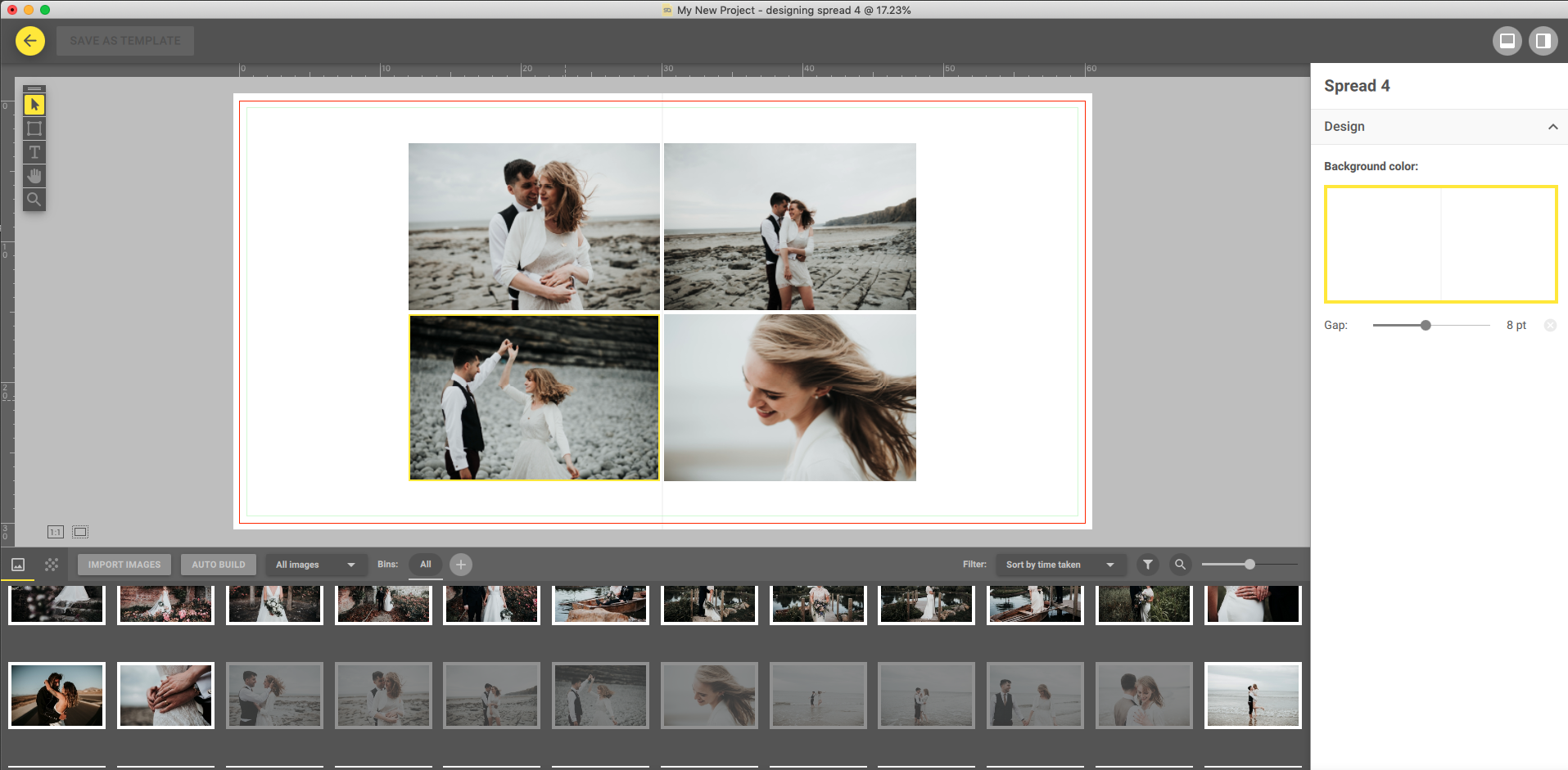Set canvas zoom to 1:1
1568x770 pixels.
(55, 532)
